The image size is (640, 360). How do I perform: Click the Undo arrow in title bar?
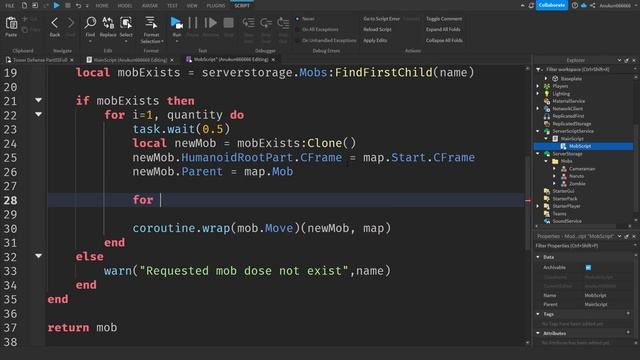pos(78,5)
